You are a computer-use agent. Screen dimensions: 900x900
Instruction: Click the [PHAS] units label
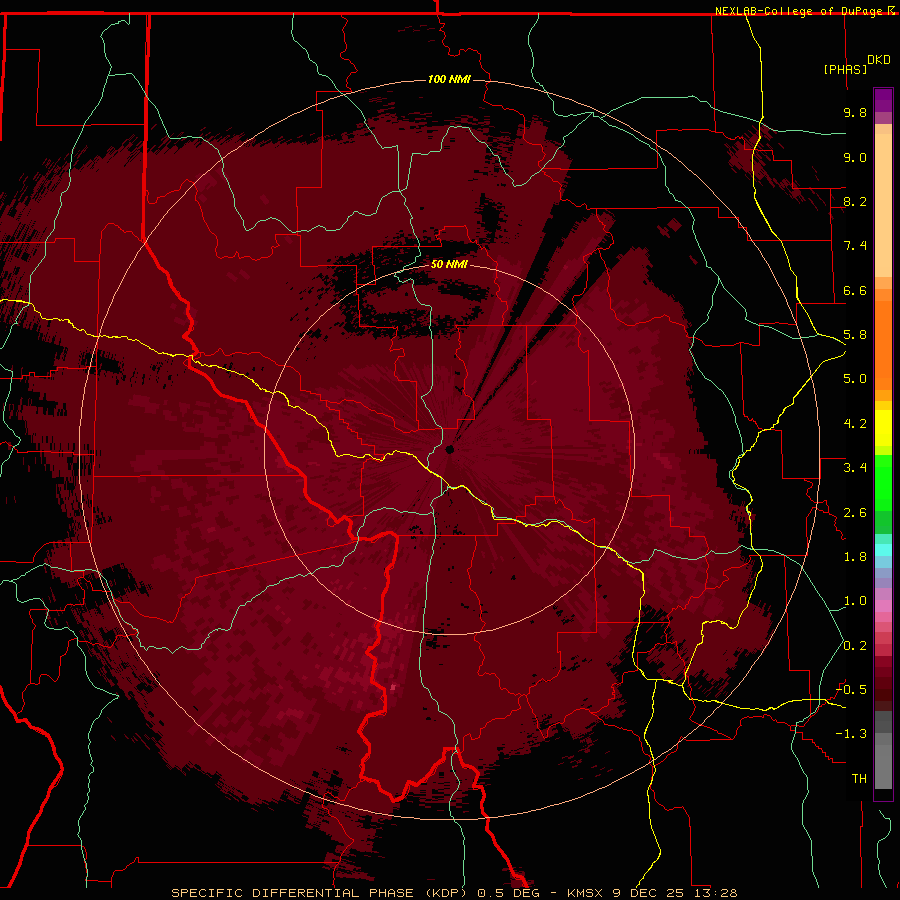pyautogui.click(x=845, y=69)
